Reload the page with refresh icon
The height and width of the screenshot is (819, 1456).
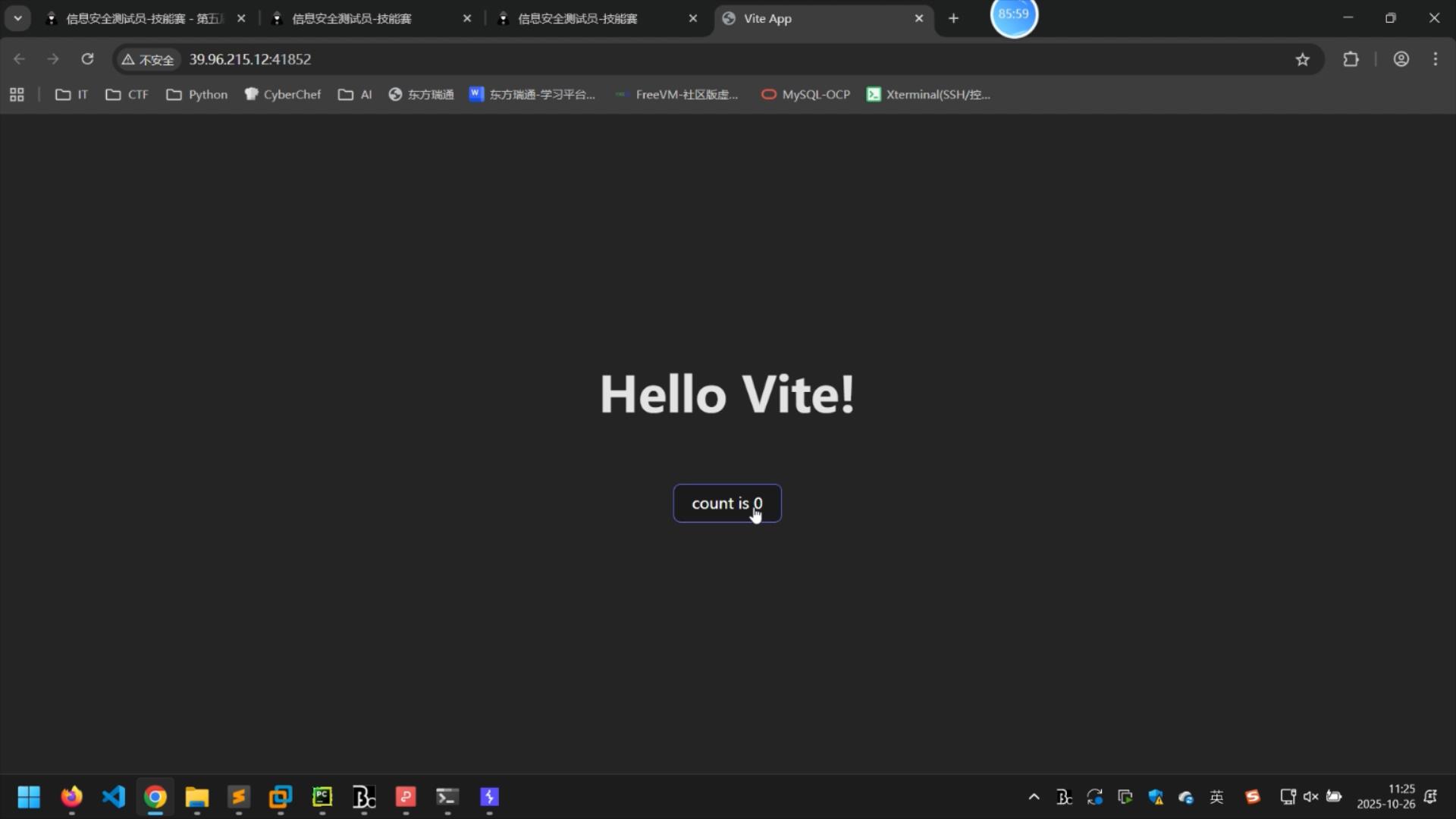[87, 59]
